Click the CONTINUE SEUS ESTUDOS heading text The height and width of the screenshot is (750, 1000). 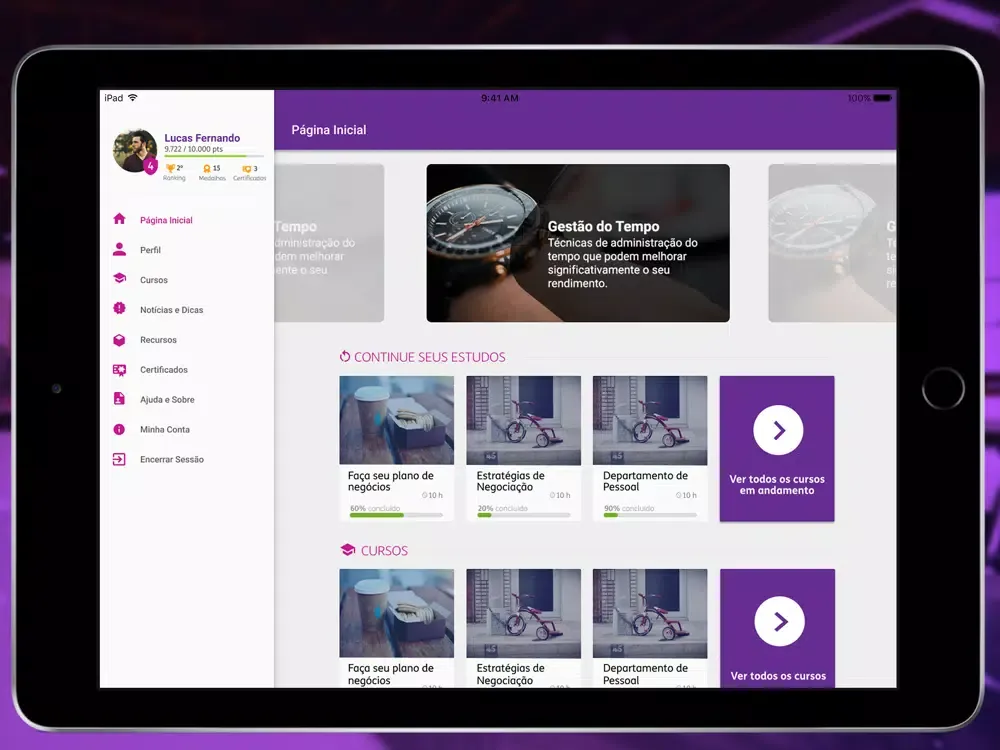point(430,357)
